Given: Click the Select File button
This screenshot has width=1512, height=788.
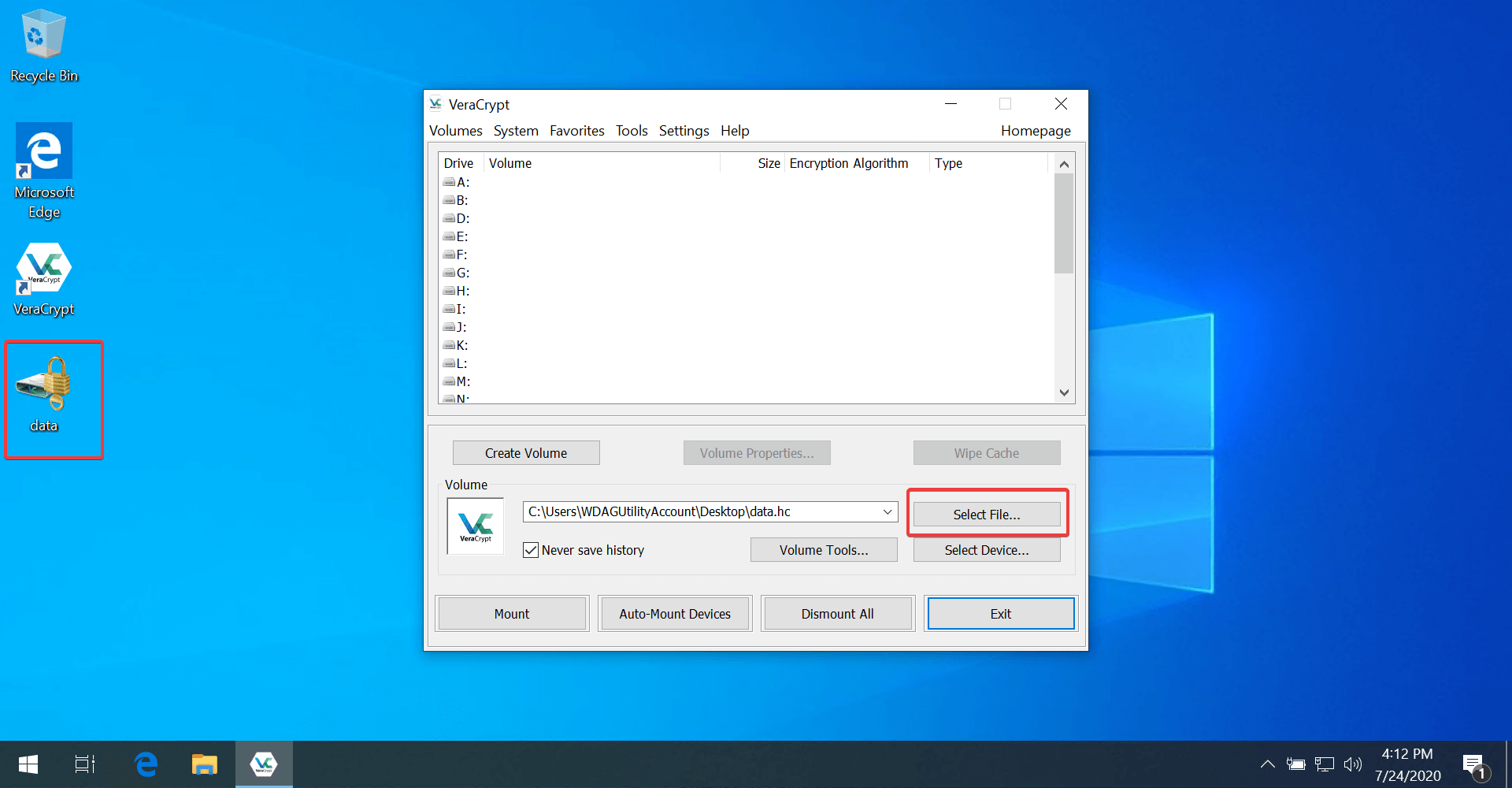Looking at the screenshot, I should pos(986,514).
